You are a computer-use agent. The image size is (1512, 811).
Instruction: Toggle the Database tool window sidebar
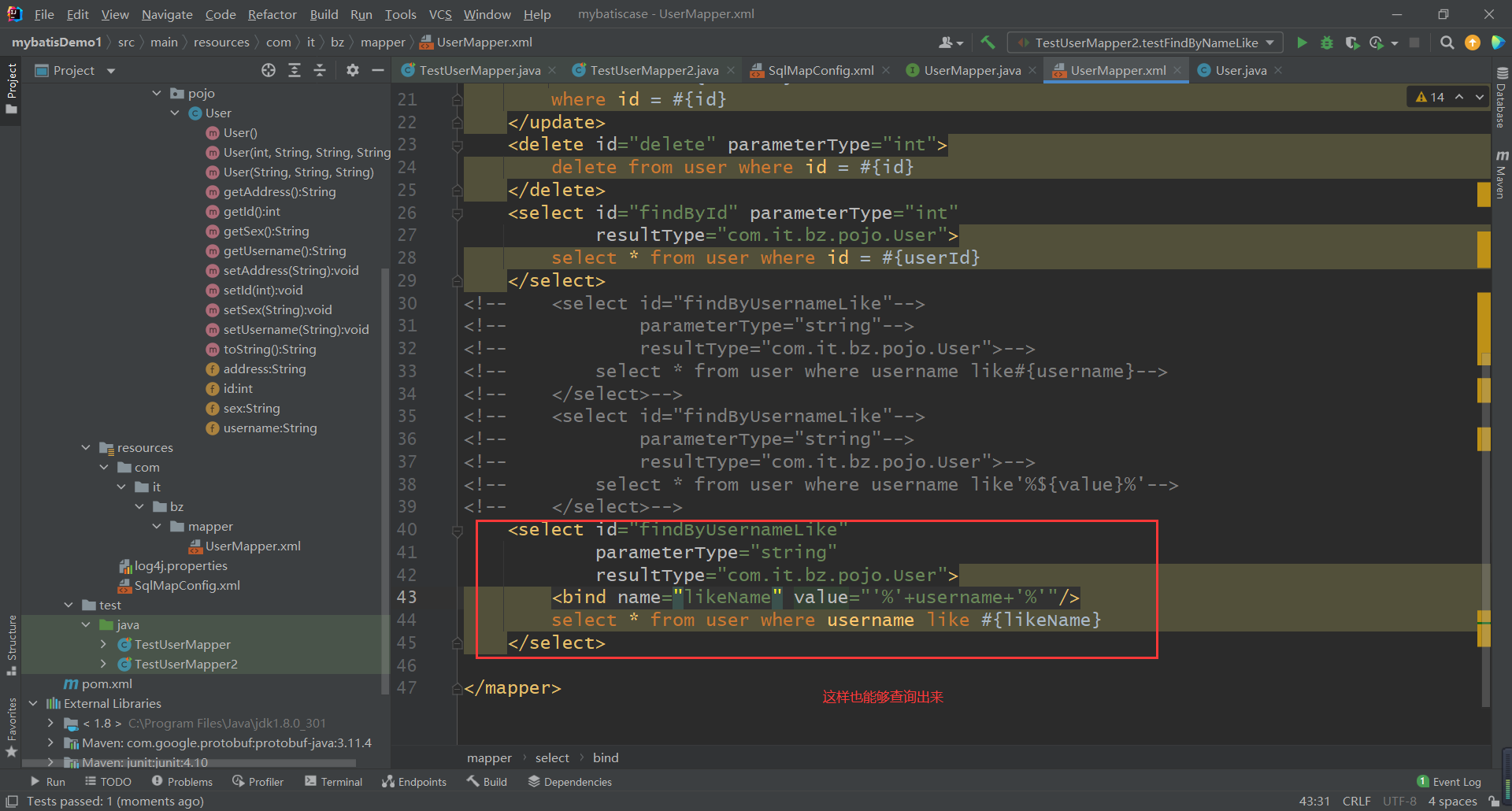pyautogui.click(x=1501, y=99)
